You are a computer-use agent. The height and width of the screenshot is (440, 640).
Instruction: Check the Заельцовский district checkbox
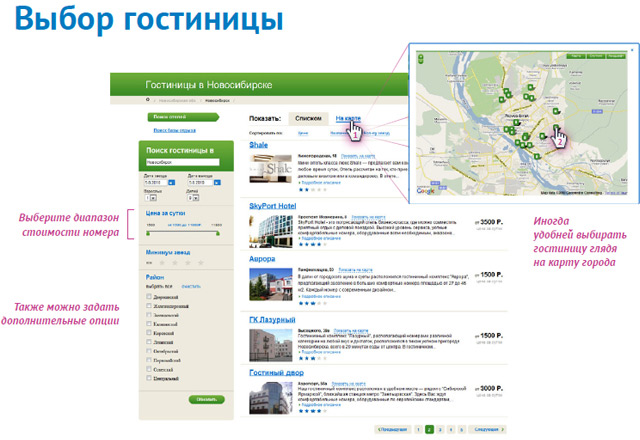click(x=149, y=315)
